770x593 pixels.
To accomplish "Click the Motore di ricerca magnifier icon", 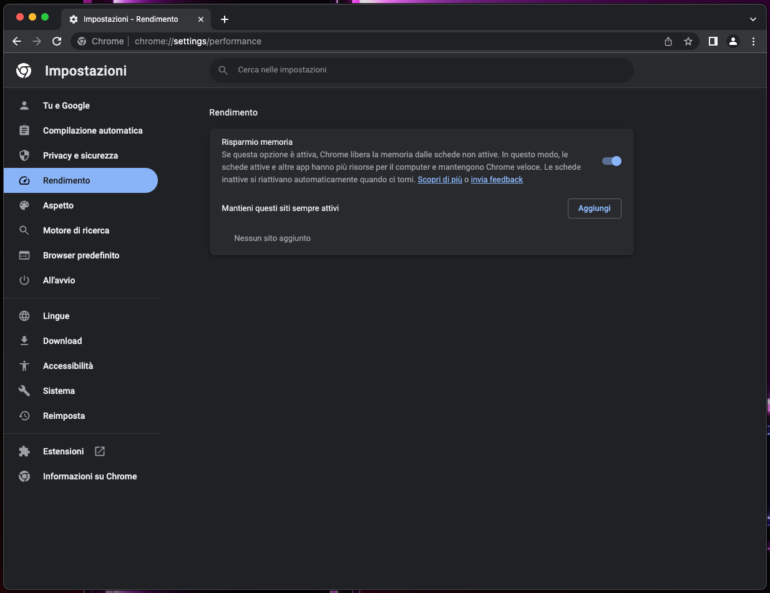I will (x=24, y=230).
